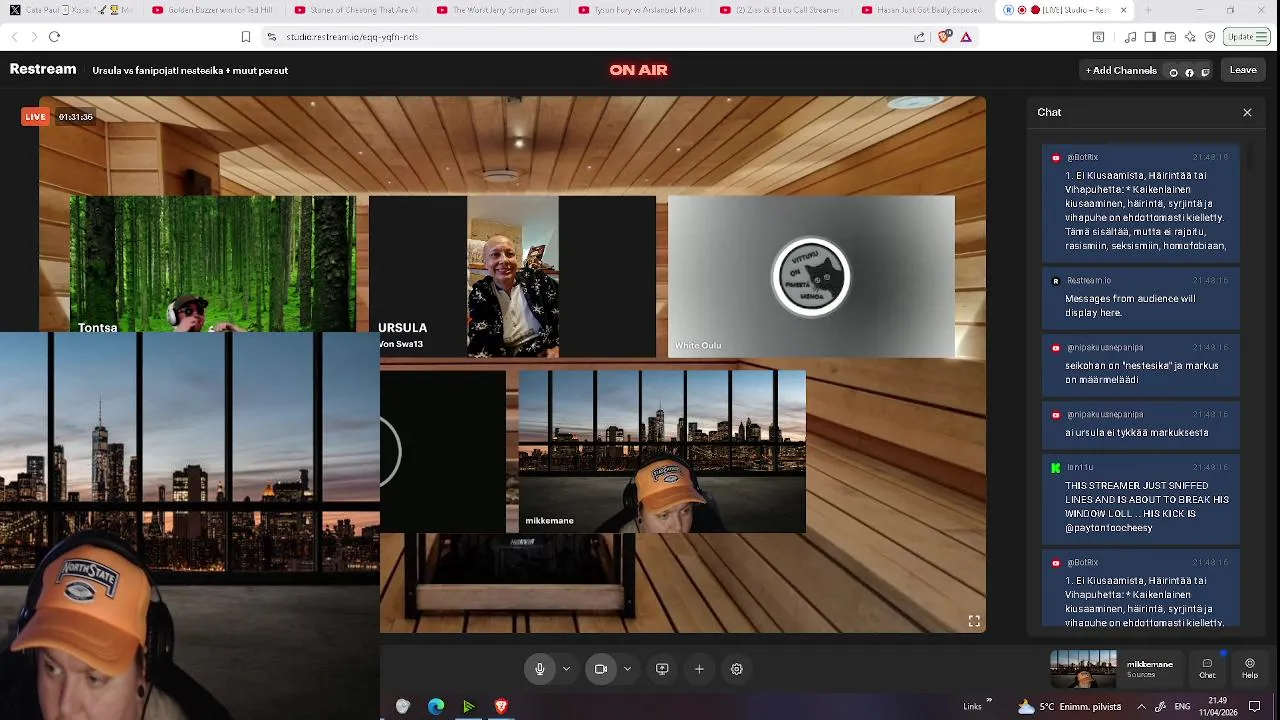This screenshot has height=720, width=1280.
Task: Click the LIVE badge on preview
Action: [35, 117]
